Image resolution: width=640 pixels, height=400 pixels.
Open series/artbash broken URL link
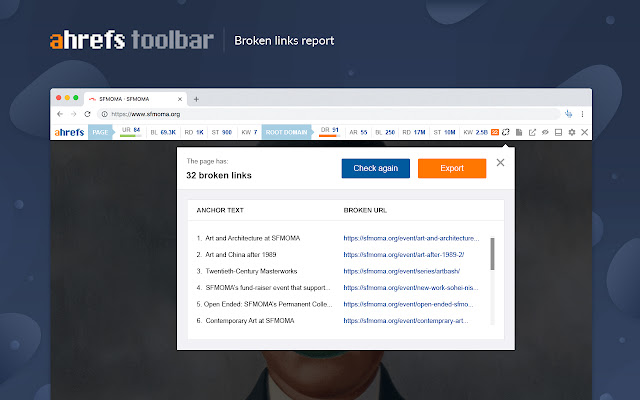pyautogui.click(x=402, y=271)
